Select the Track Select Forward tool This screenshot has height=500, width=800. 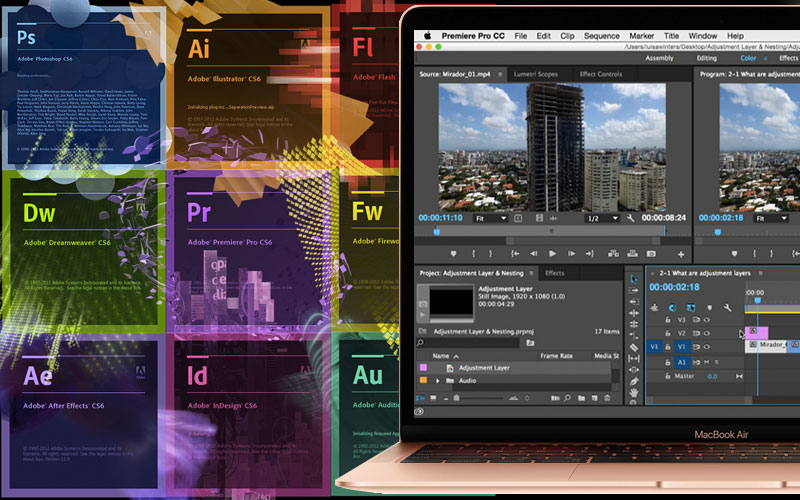[x=634, y=290]
